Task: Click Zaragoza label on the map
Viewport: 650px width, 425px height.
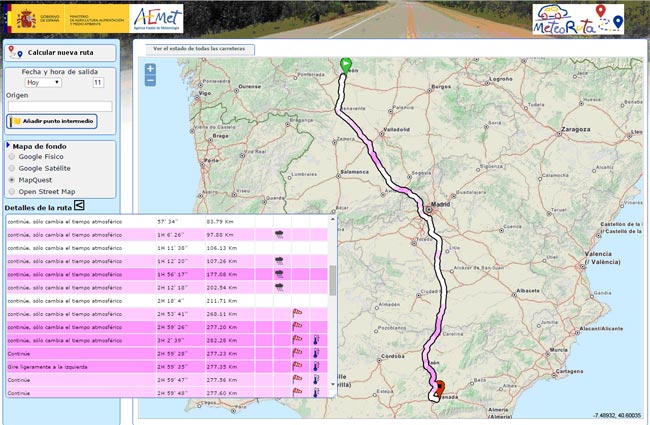Action: click(575, 129)
